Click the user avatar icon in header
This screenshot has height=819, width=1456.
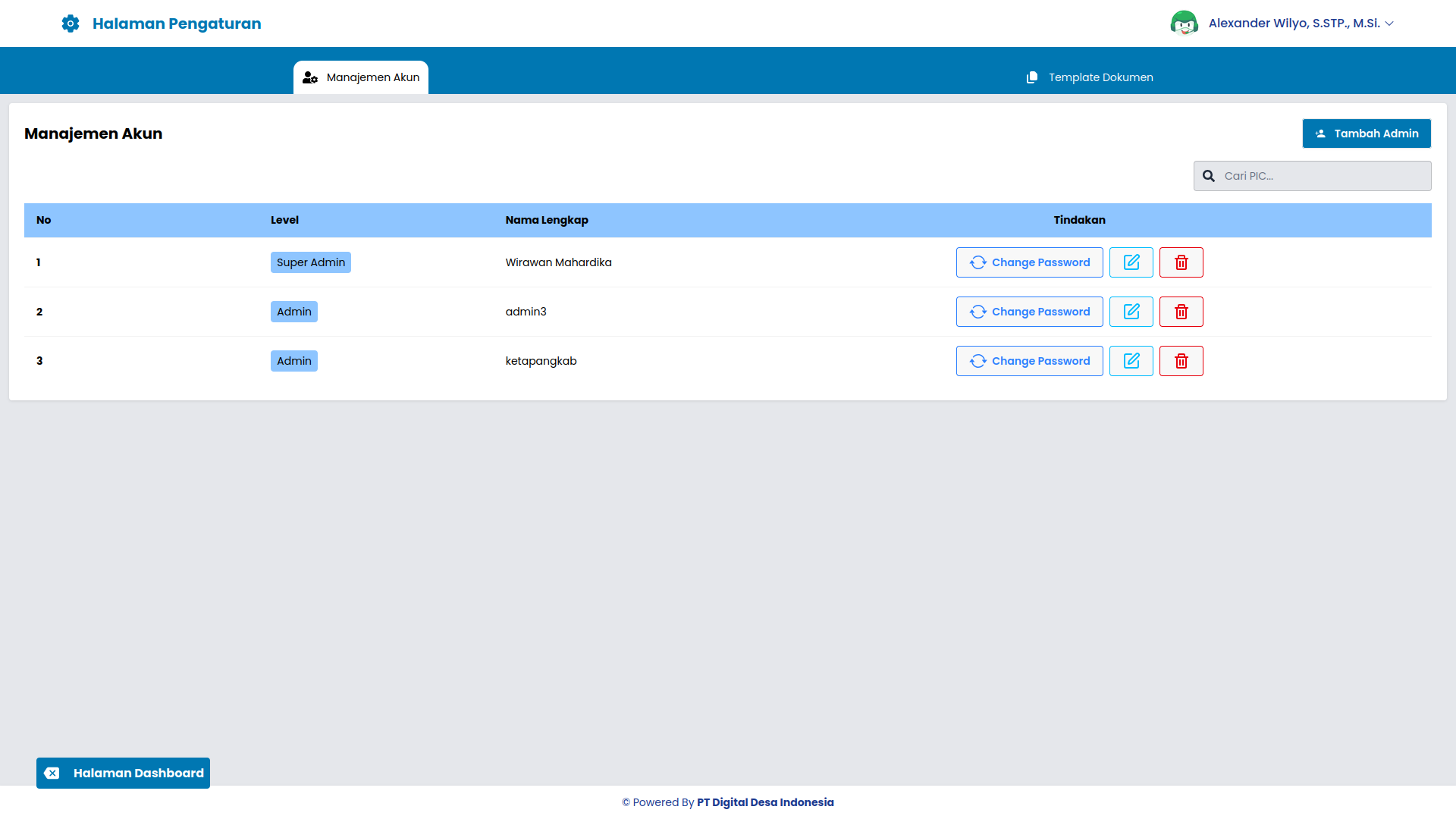point(1184,24)
